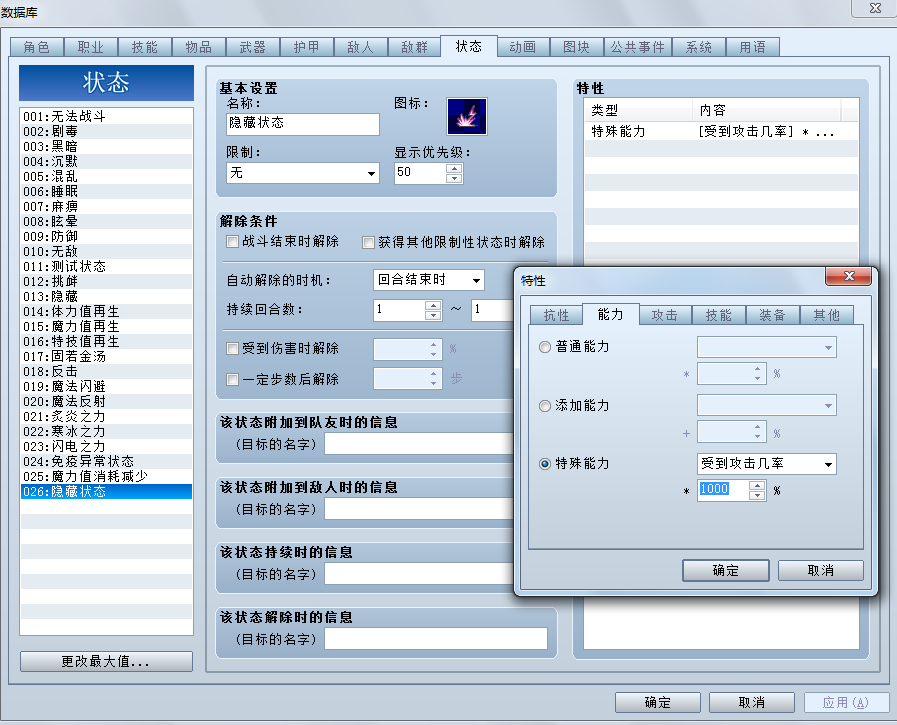Select state 010:无敌 in list
This screenshot has height=725, width=897.
tap(106, 251)
